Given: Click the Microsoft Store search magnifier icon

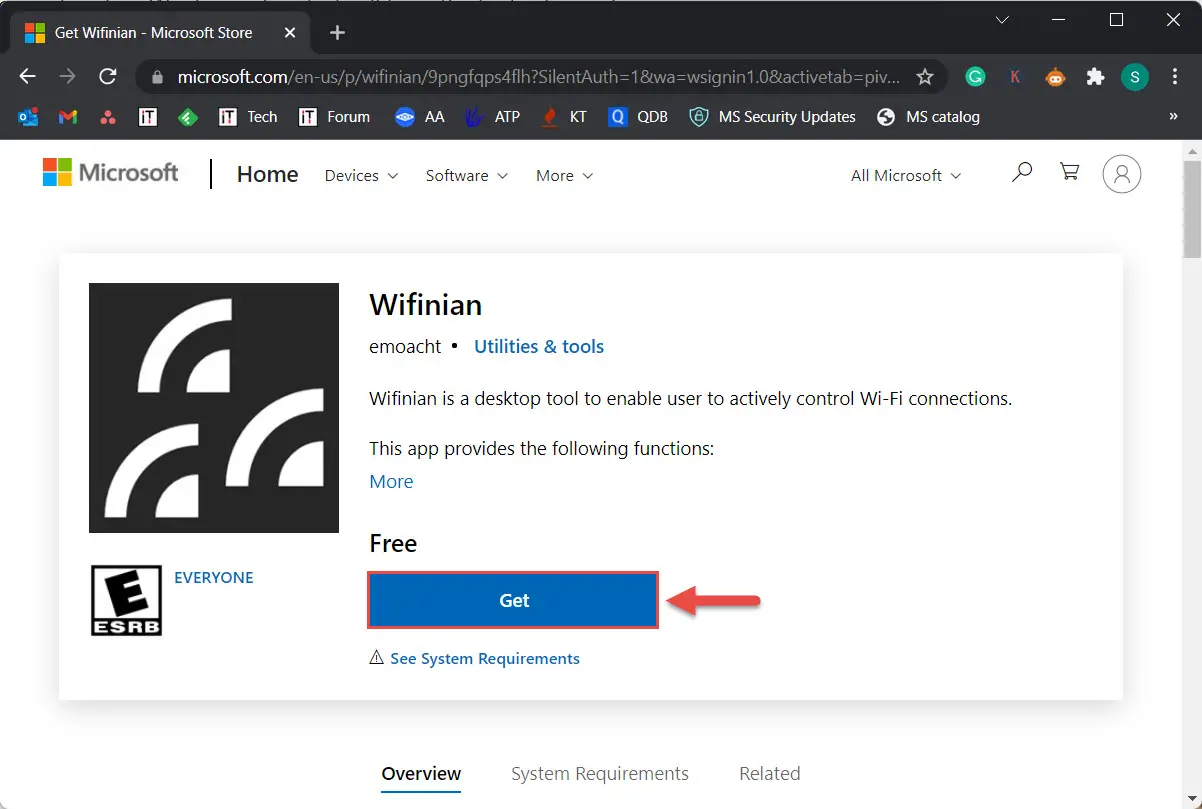Looking at the screenshot, I should point(1021,173).
